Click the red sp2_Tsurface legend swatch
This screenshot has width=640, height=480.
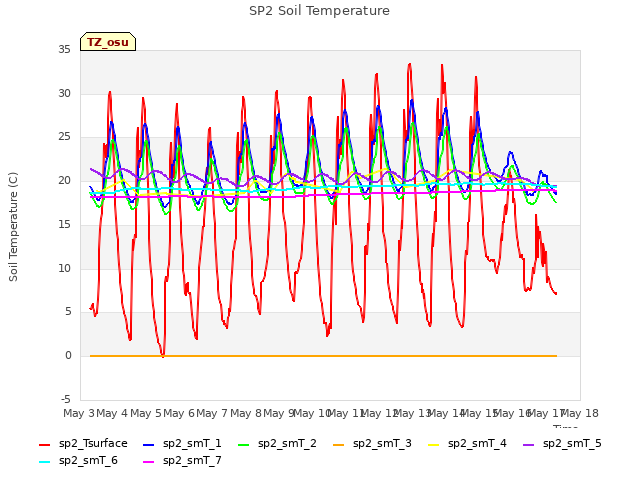pyautogui.click(x=44, y=444)
